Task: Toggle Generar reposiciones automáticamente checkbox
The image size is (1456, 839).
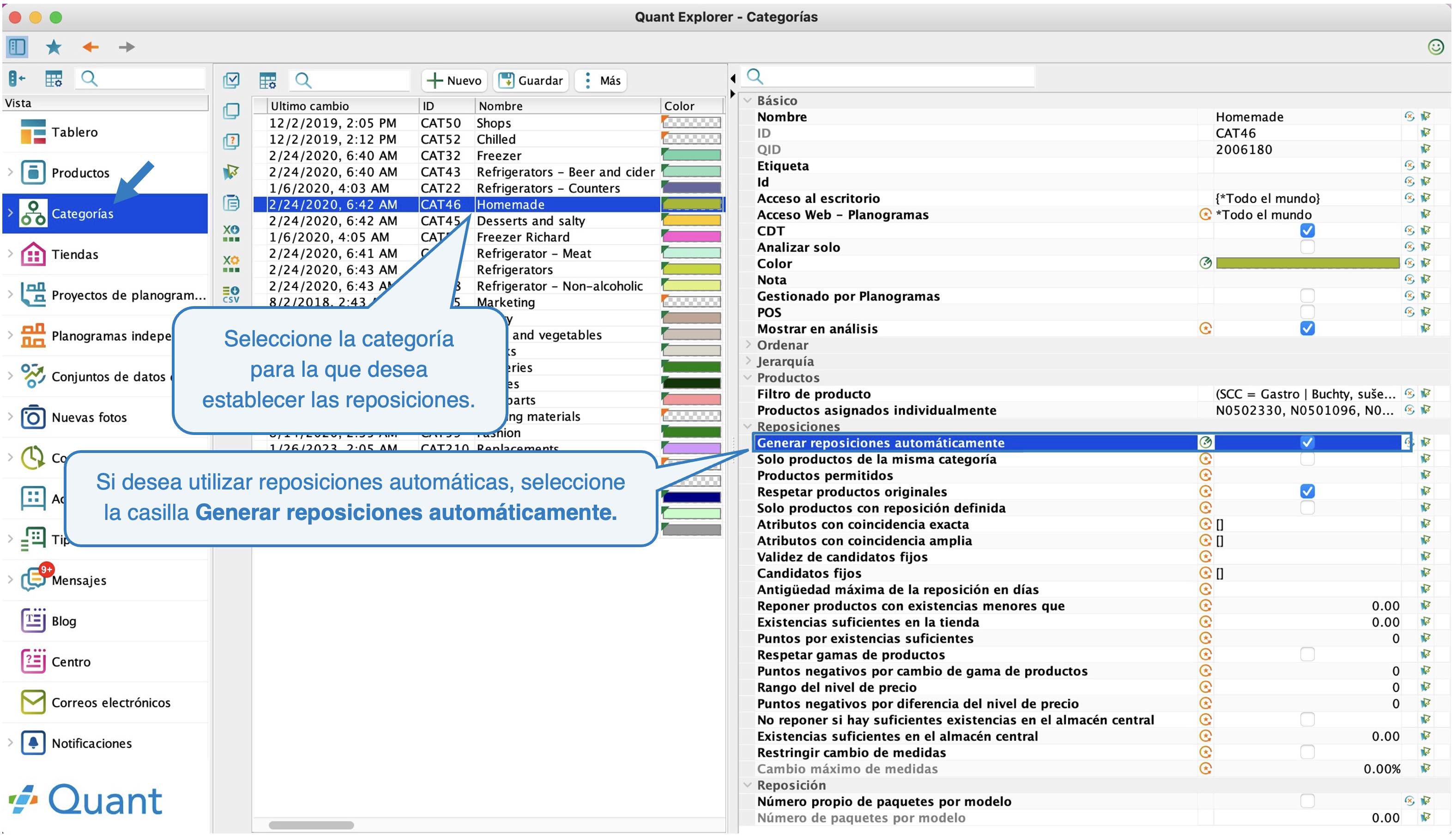Action: click(1307, 442)
